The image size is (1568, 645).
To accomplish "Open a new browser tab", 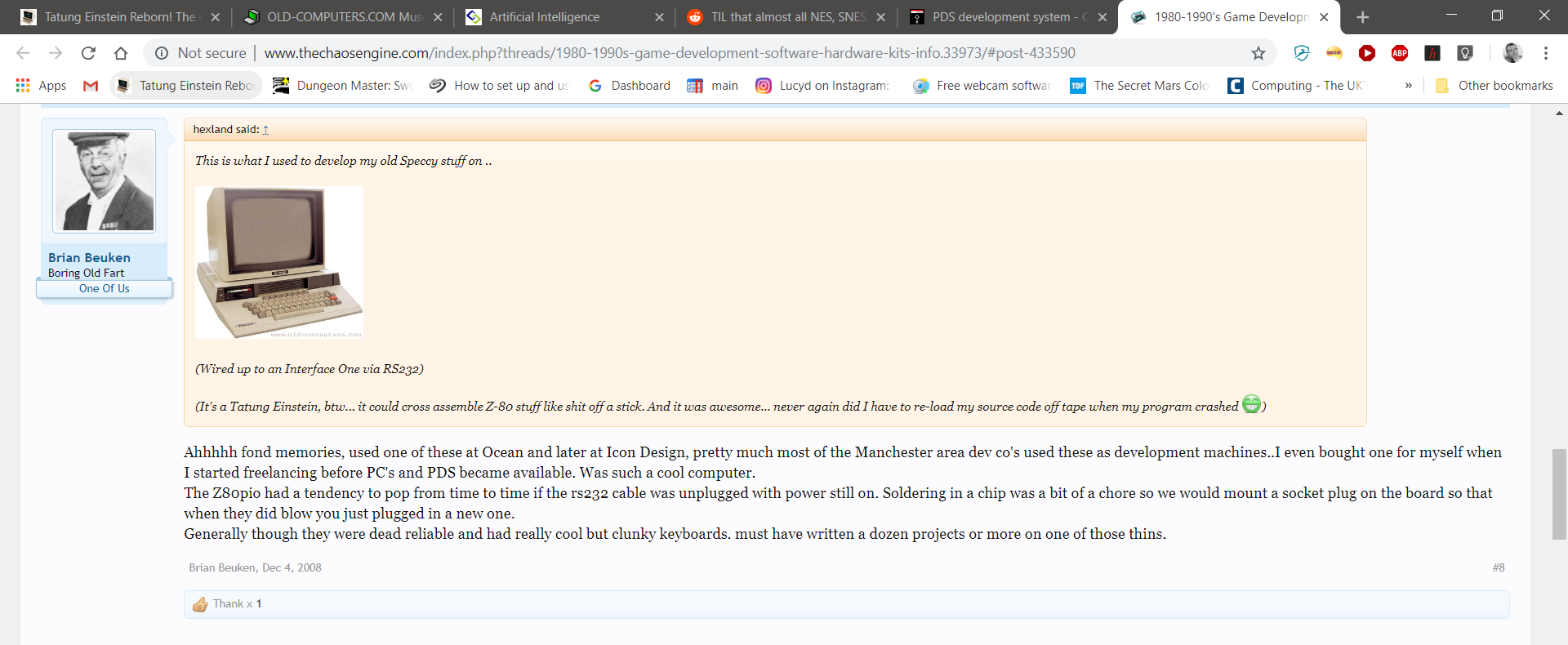I will pos(1362,17).
